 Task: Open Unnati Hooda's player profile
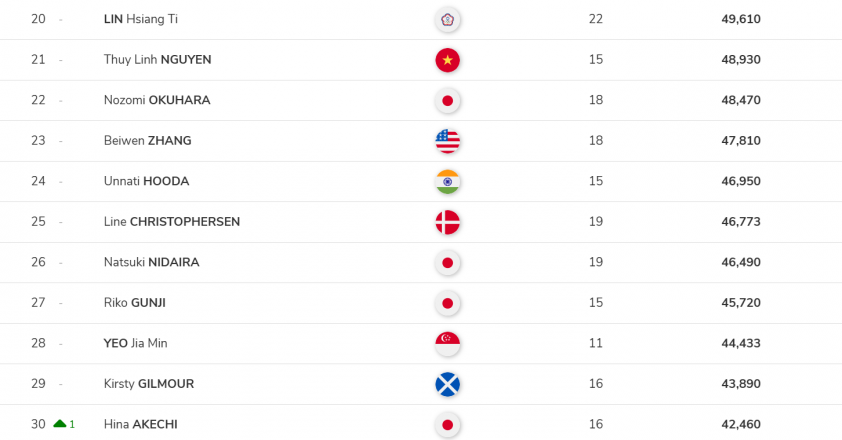[x=146, y=181]
